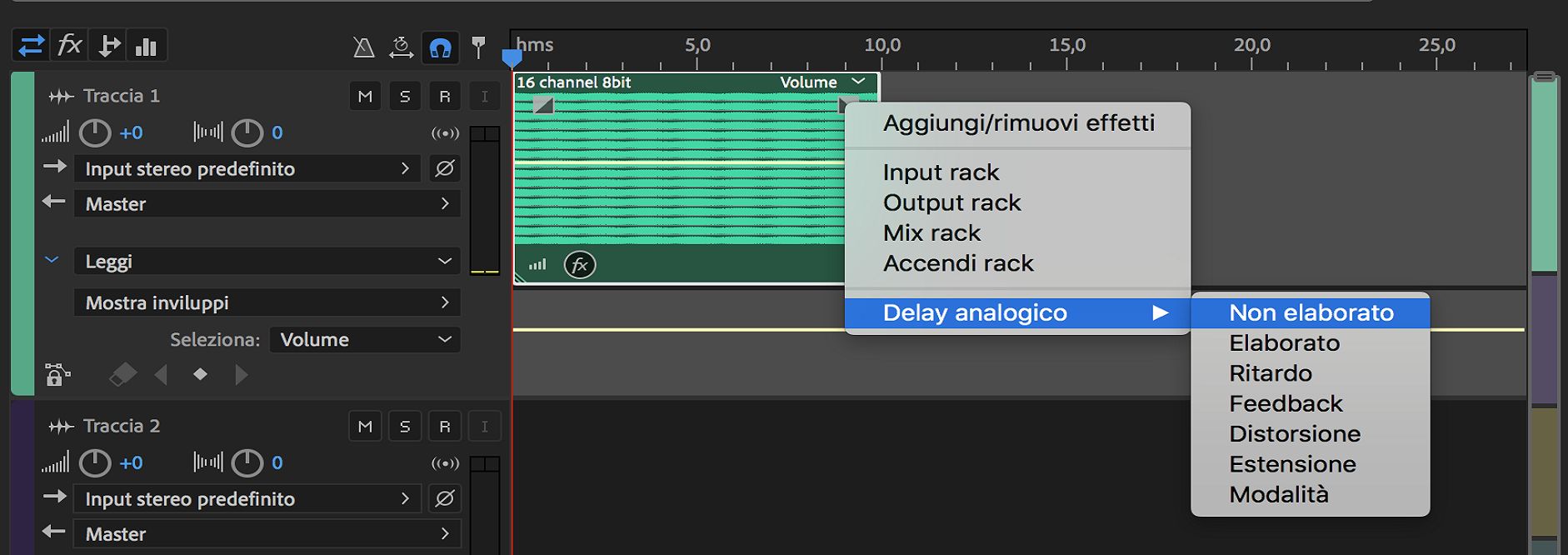Click Mostra inviluppi button
This screenshot has height=555, width=1568.
click(267, 302)
